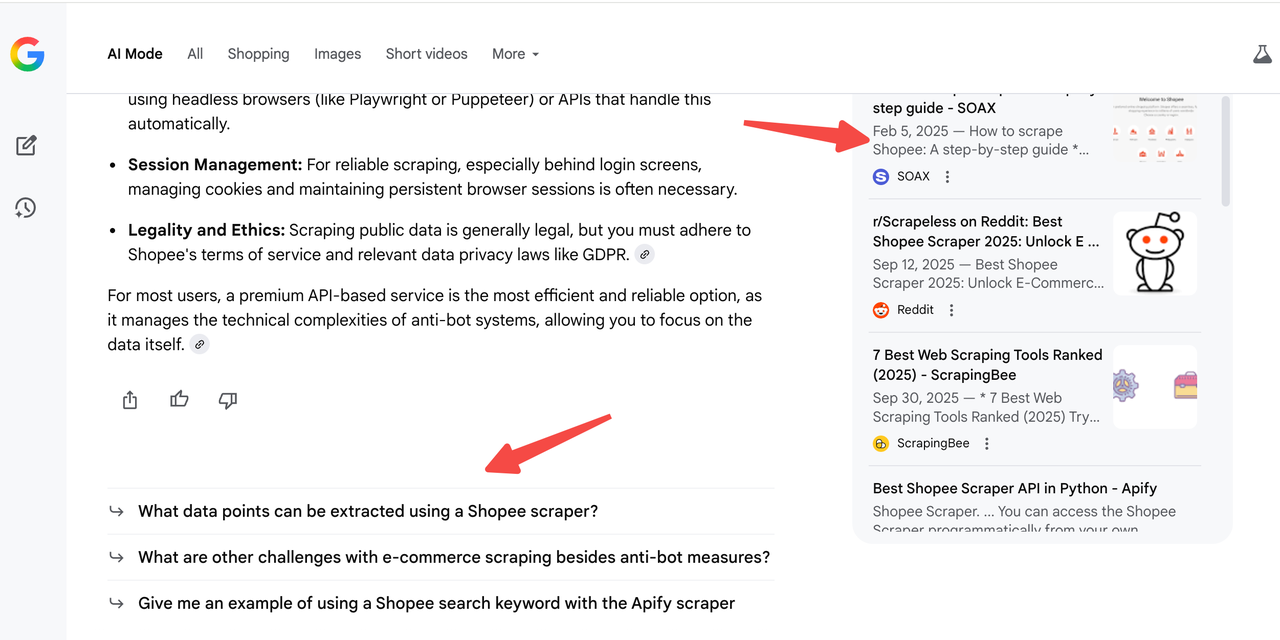Image resolution: width=1280 pixels, height=640 pixels.
Task: Share the AI response using the share icon
Action: 129,399
